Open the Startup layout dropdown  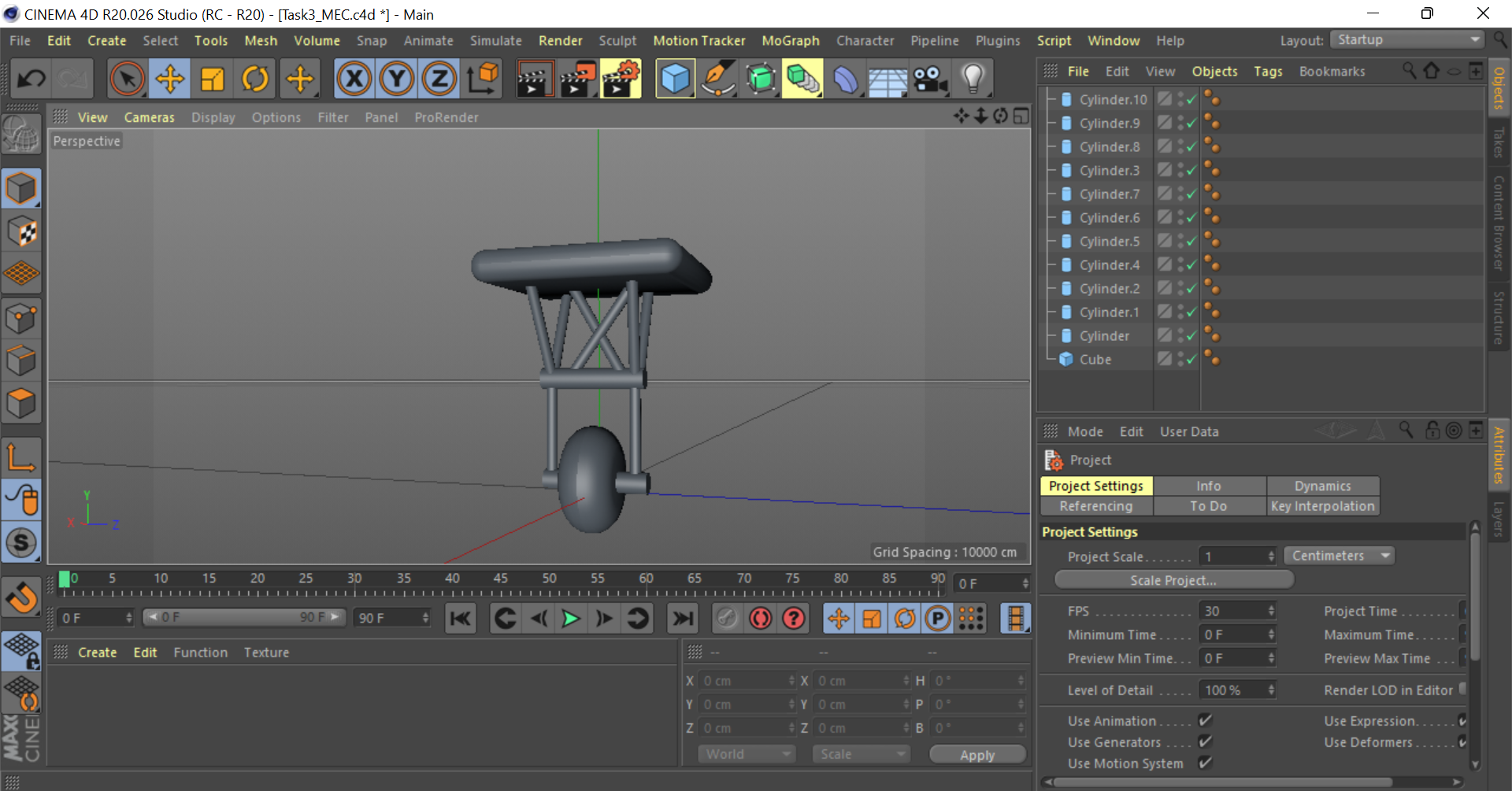tap(1406, 40)
